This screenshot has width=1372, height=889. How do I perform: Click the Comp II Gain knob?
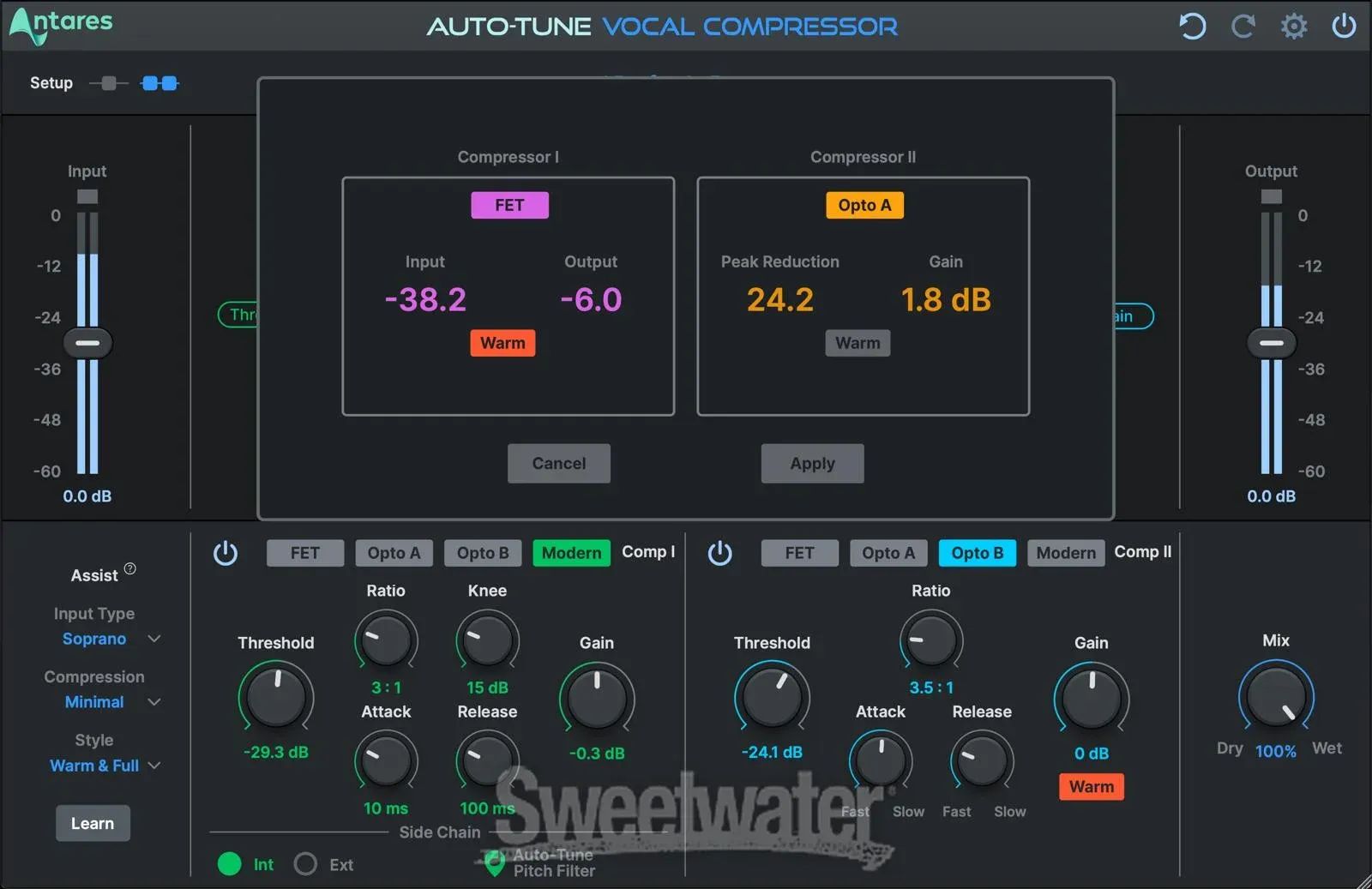pos(1092,699)
